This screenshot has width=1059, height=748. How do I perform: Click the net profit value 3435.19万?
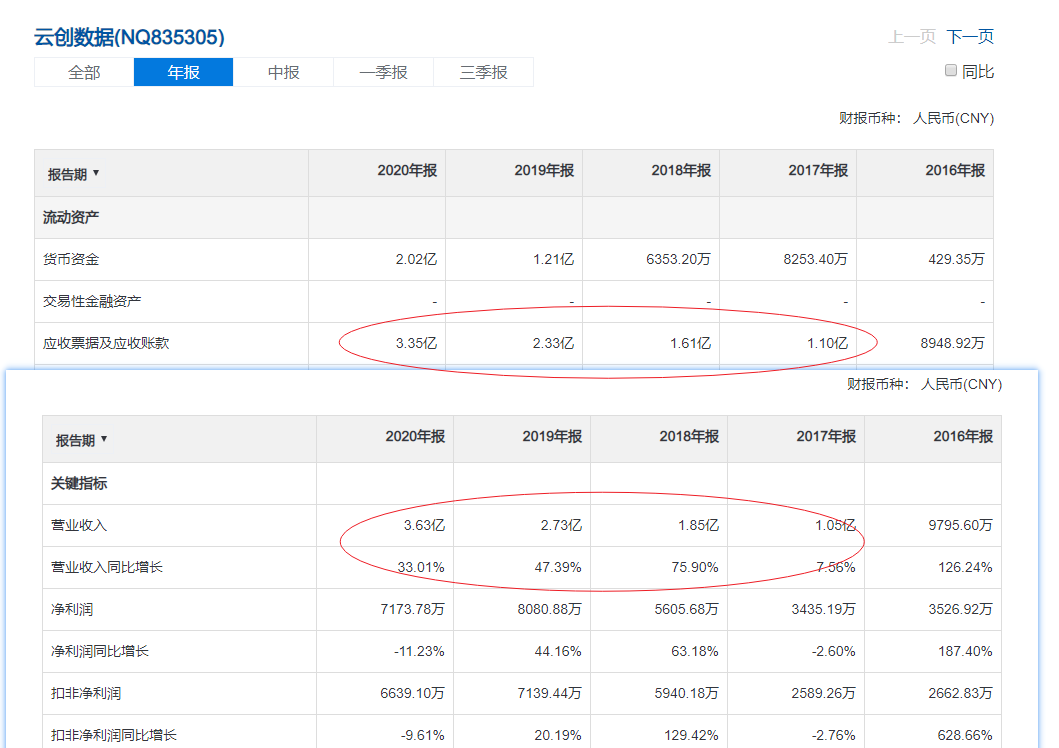point(824,609)
